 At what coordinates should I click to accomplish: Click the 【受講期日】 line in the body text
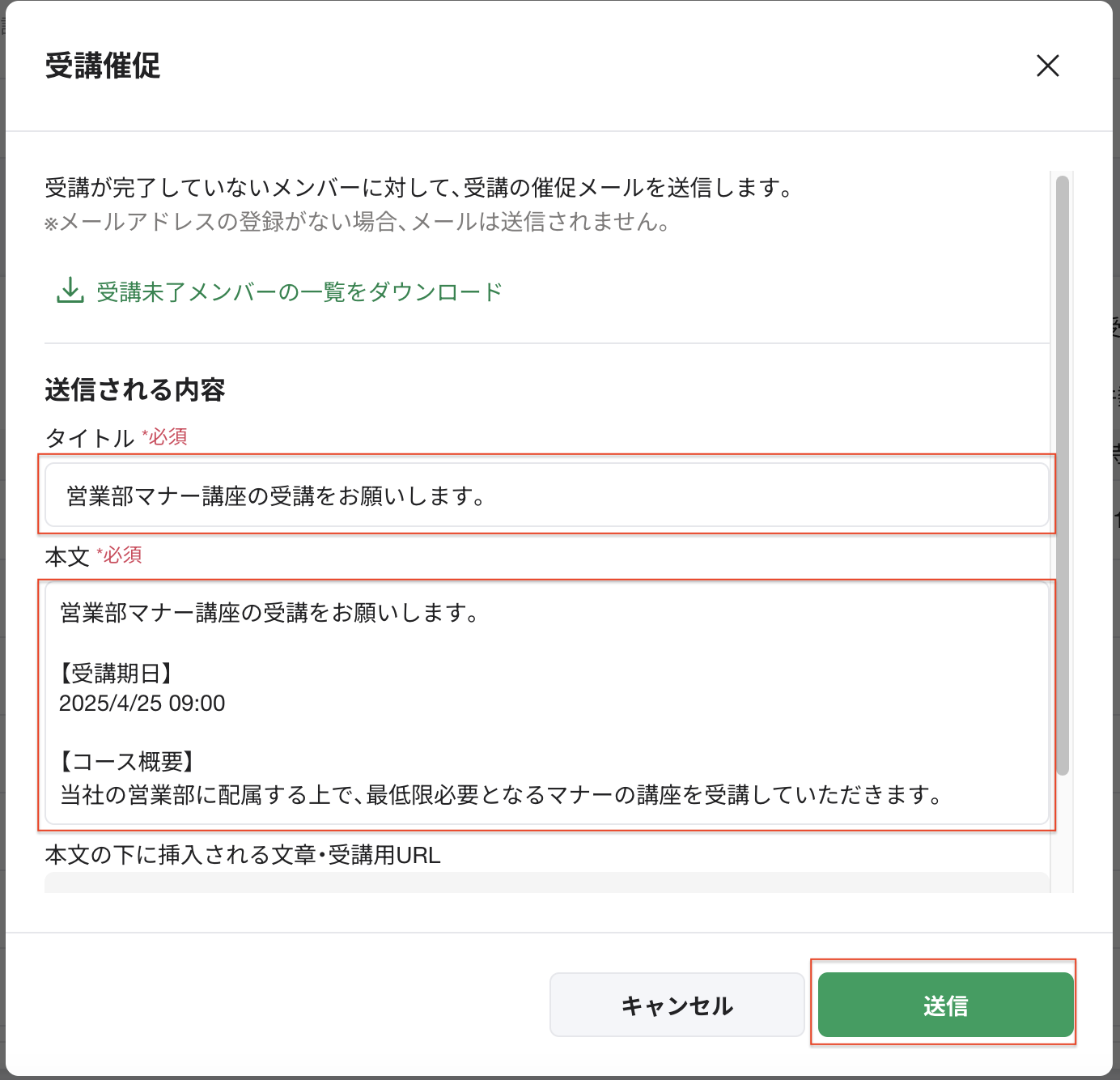click(117, 673)
